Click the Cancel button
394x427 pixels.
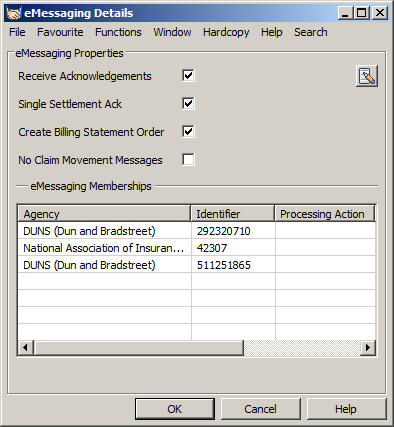coord(260,409)
